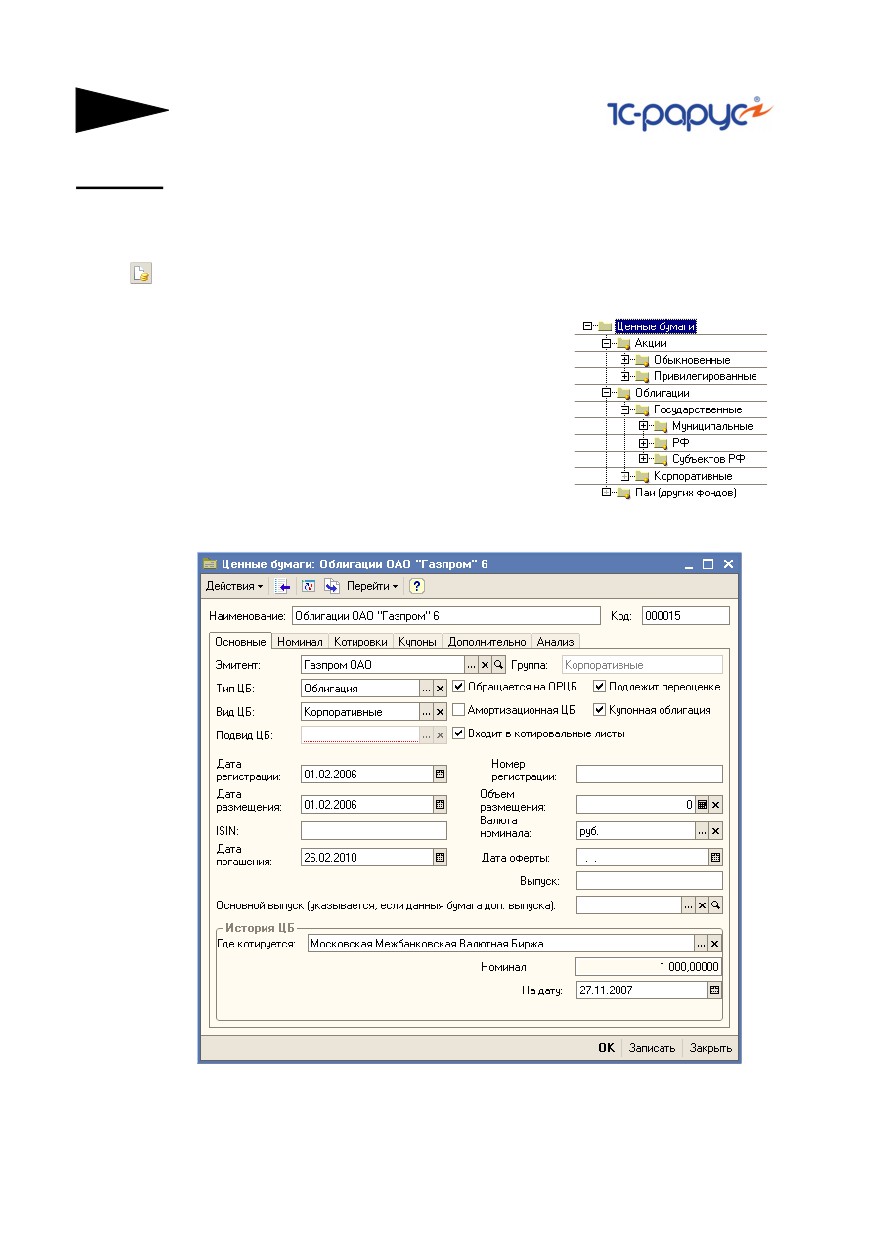Toggle Купонная облигация checkbox
875x1239 pixels.
pos(600,710)
